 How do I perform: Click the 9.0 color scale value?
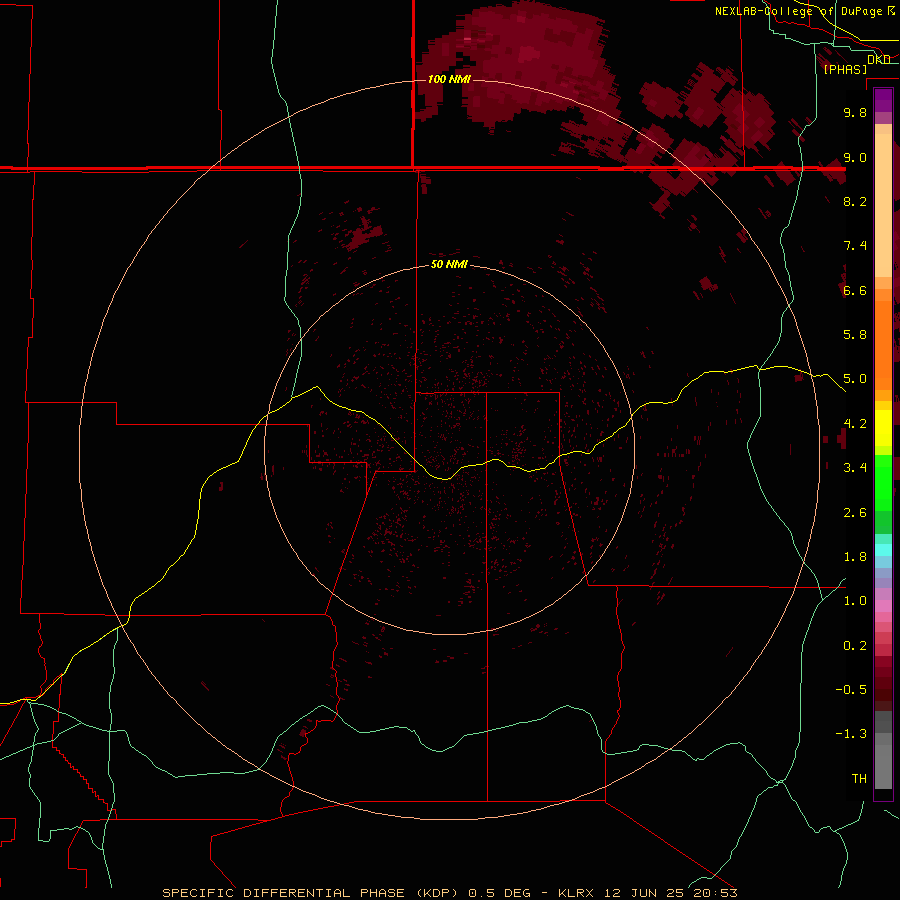[855, 157]
